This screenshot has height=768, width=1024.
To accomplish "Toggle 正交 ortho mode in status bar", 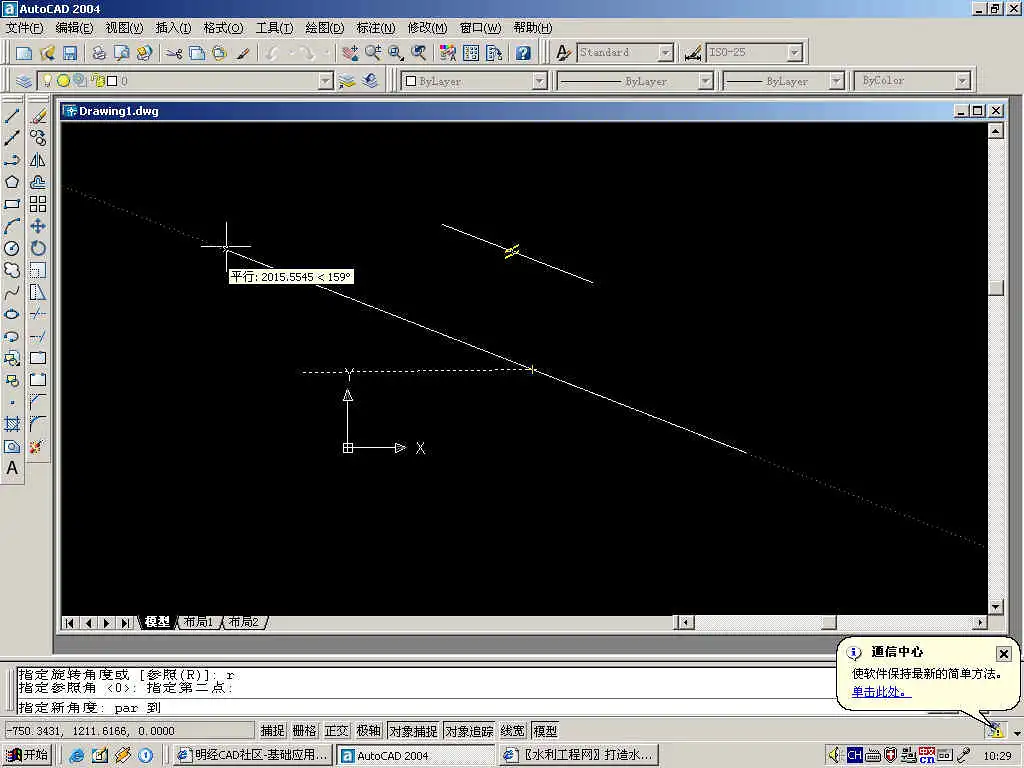I will [336, 731].
